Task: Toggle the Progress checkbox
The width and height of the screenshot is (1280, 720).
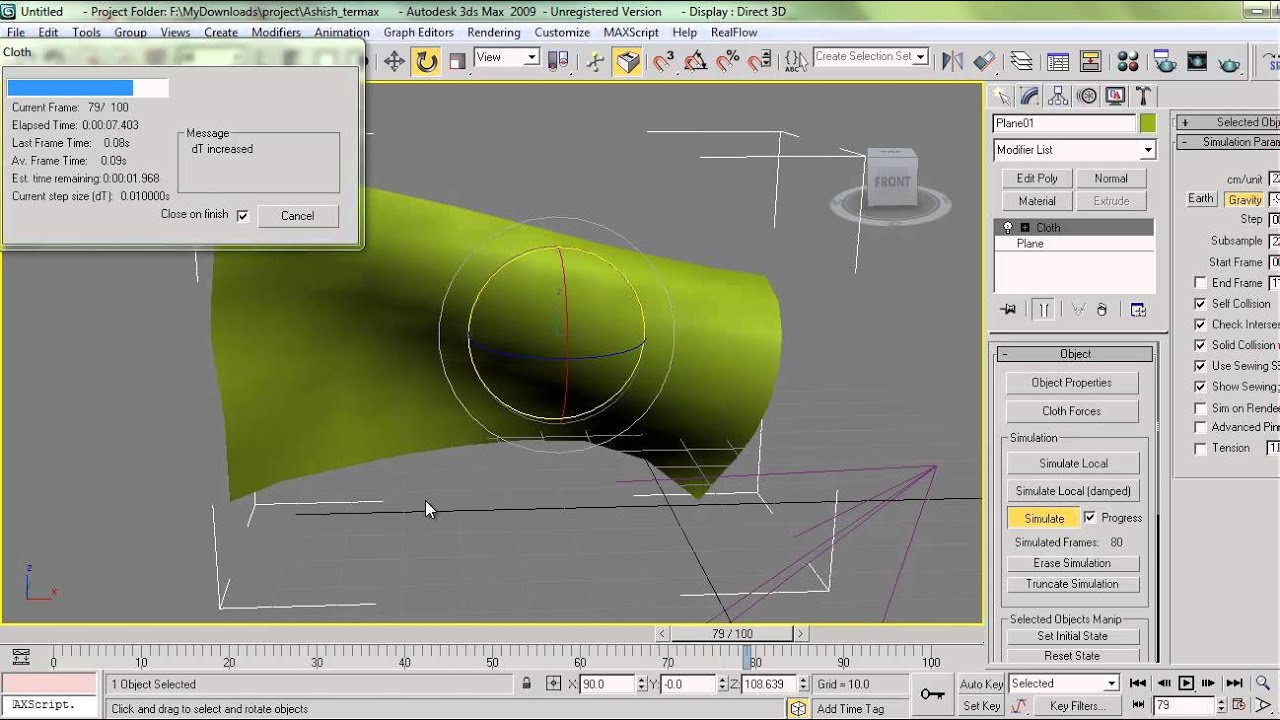Action: (x=1090, y=518)
